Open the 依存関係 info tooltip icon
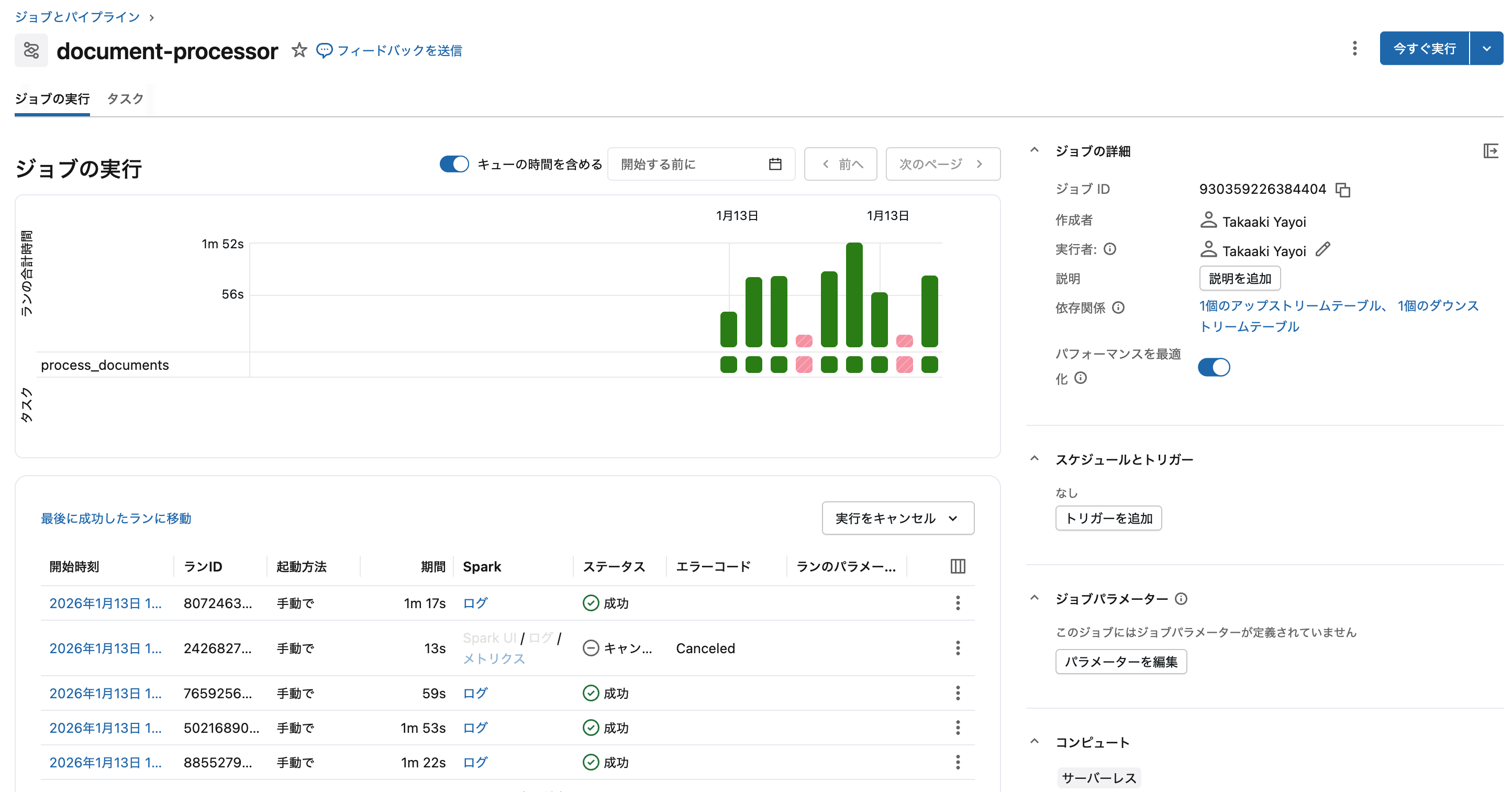Image resolution: width=1512 pixels, height=792 pixels. (1120, 307)
